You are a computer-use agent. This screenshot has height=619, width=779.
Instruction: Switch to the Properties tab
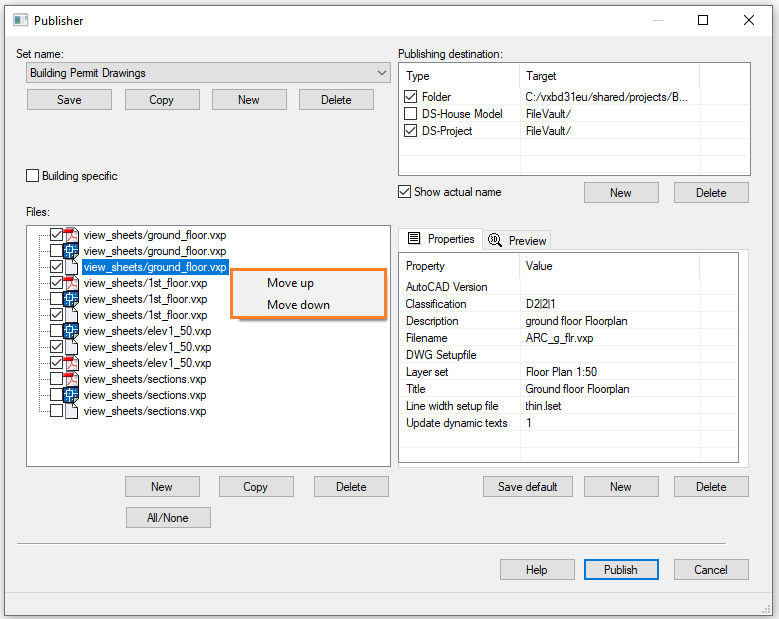441,239
